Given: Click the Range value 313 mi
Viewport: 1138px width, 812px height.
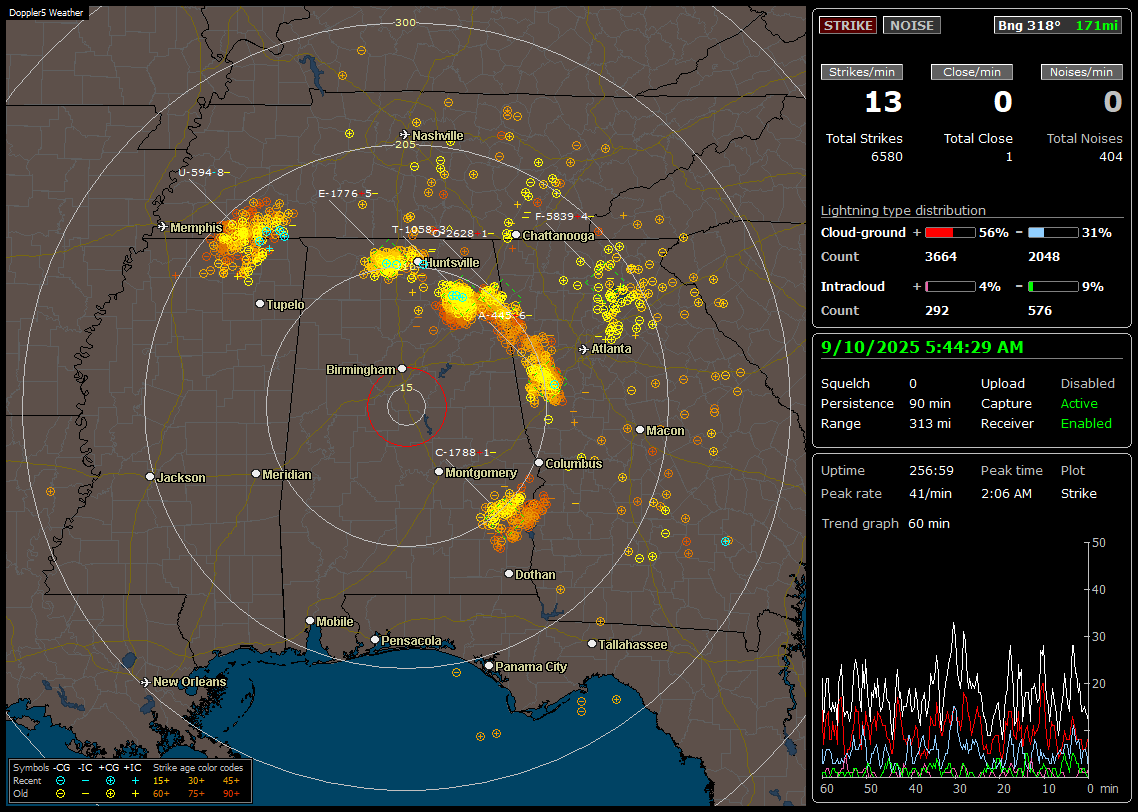Looking at the screenshot, I should [930, 423].
